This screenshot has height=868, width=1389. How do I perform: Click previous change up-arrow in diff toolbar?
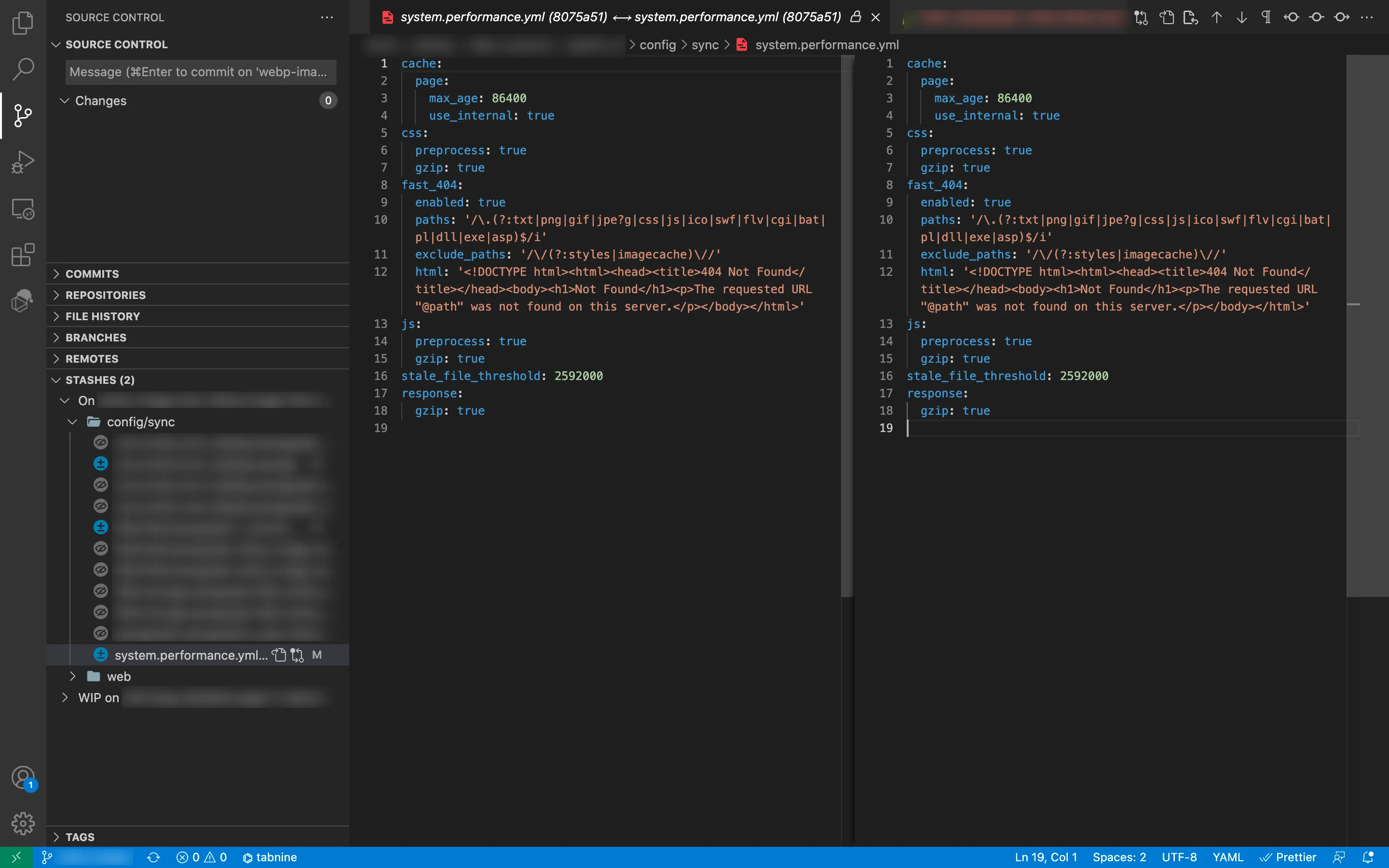1216,17
